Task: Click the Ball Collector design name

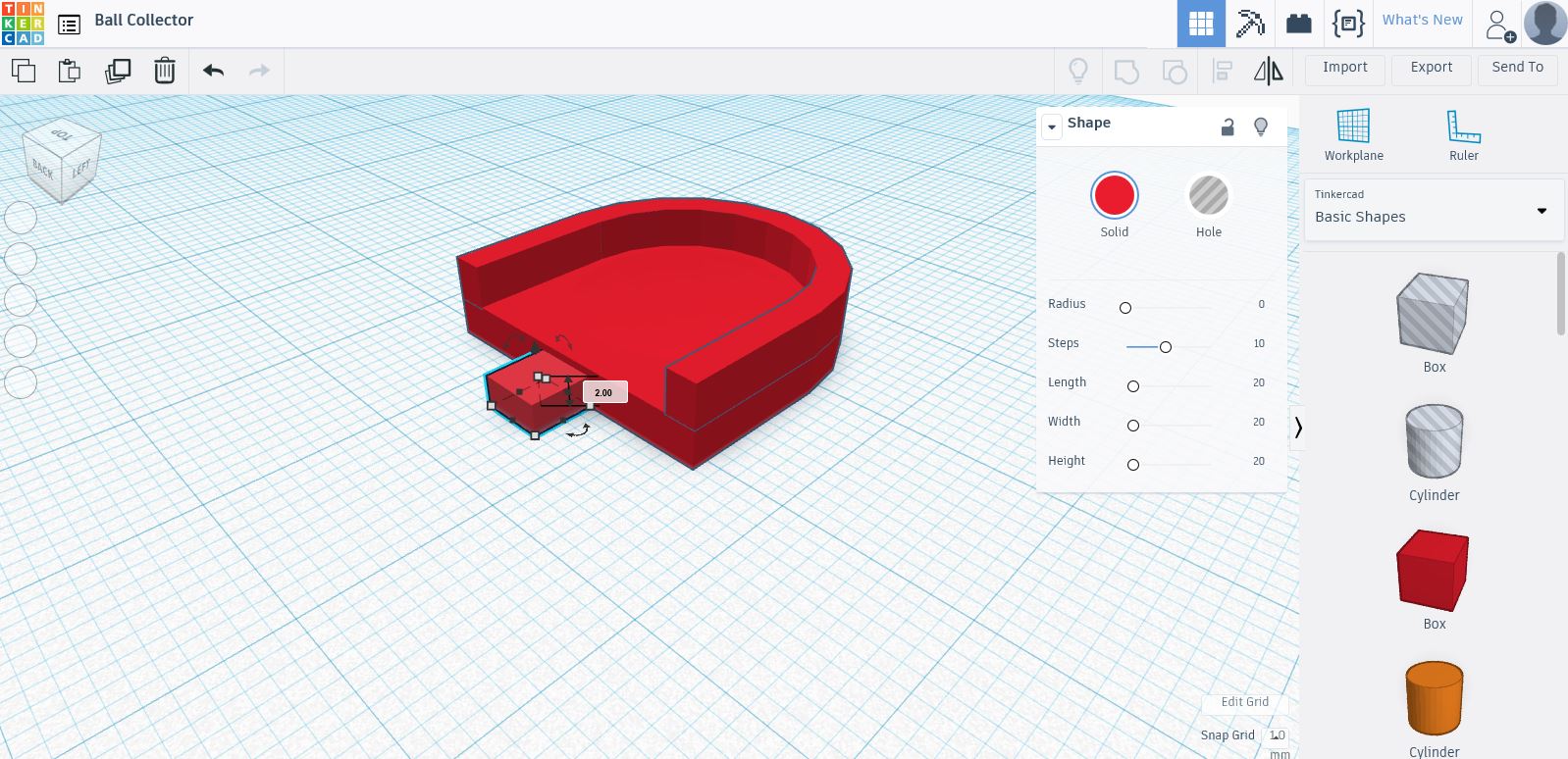Action: (x=143, y=20)
